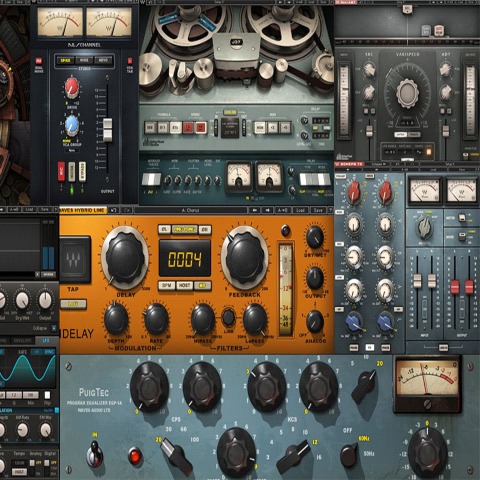Click the PuigTec gain knob at right

pyautogui.click(x=428, y=453)
